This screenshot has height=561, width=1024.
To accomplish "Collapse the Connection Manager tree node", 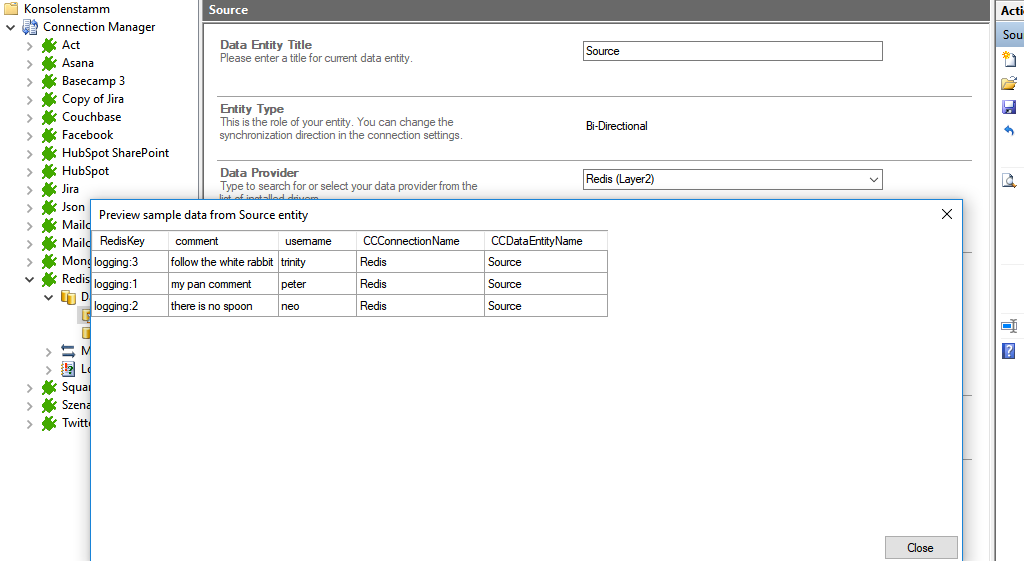I will (10, 27).
